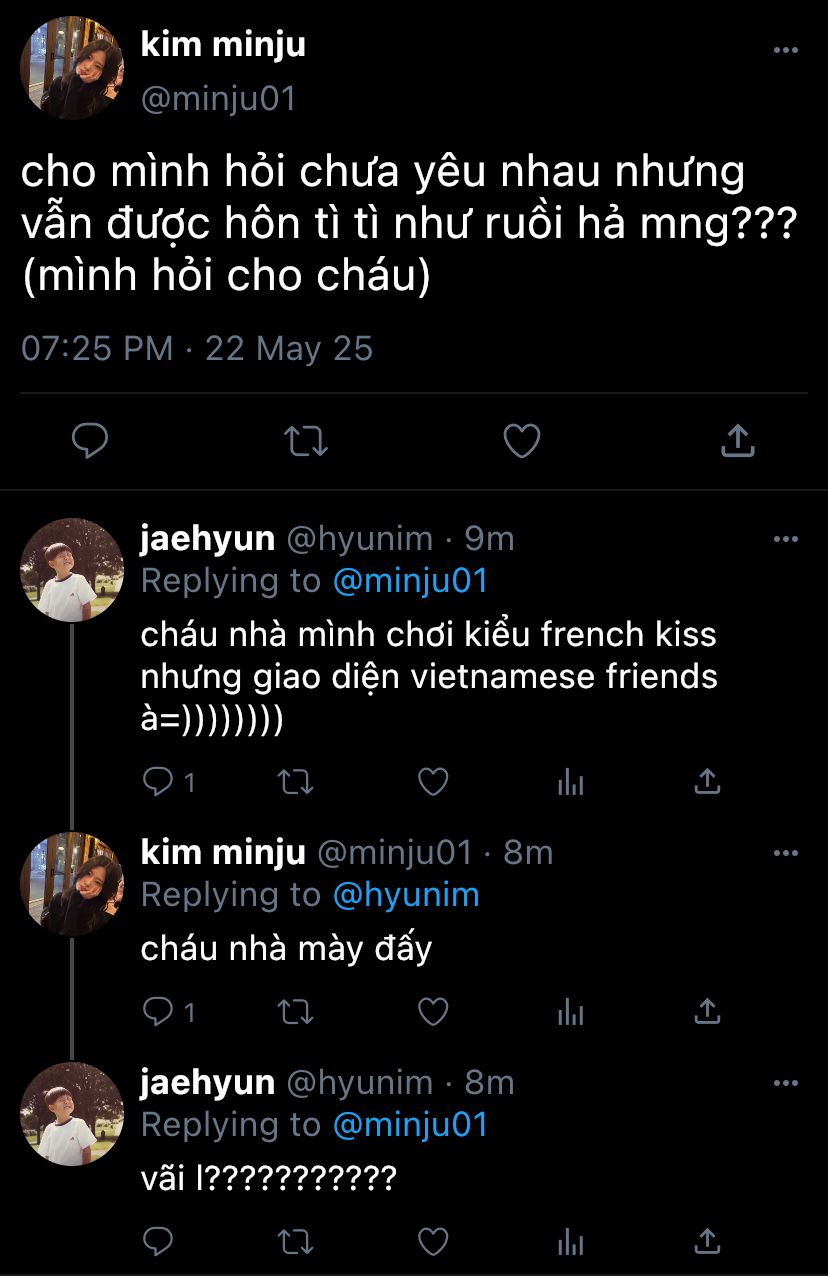The width and height of the screenshot is (828, 1276).
Task: Open more options on jaehyun's first reply
Action: click(x=786, y=539)
